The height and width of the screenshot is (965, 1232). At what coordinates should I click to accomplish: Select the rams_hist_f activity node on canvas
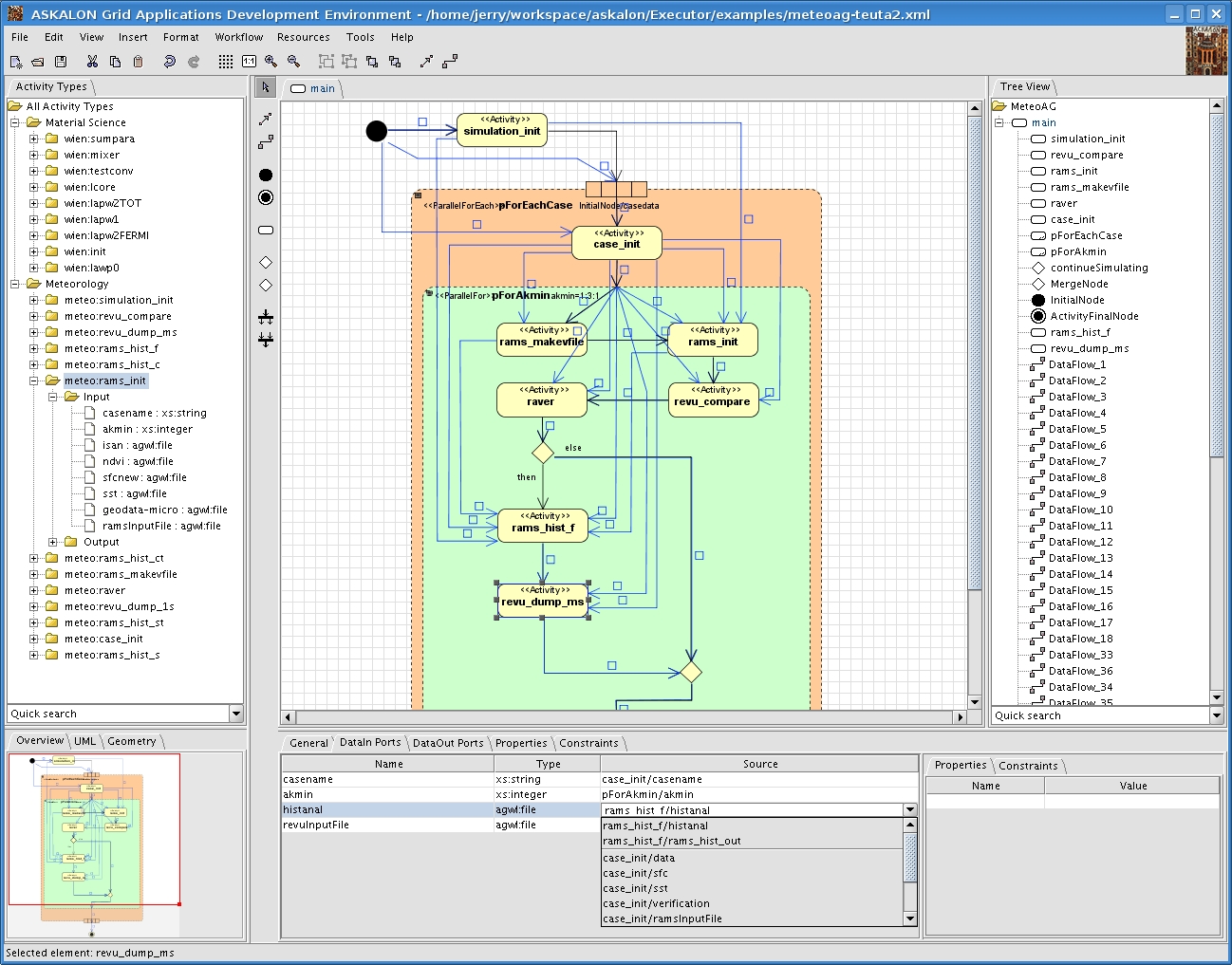543,526
